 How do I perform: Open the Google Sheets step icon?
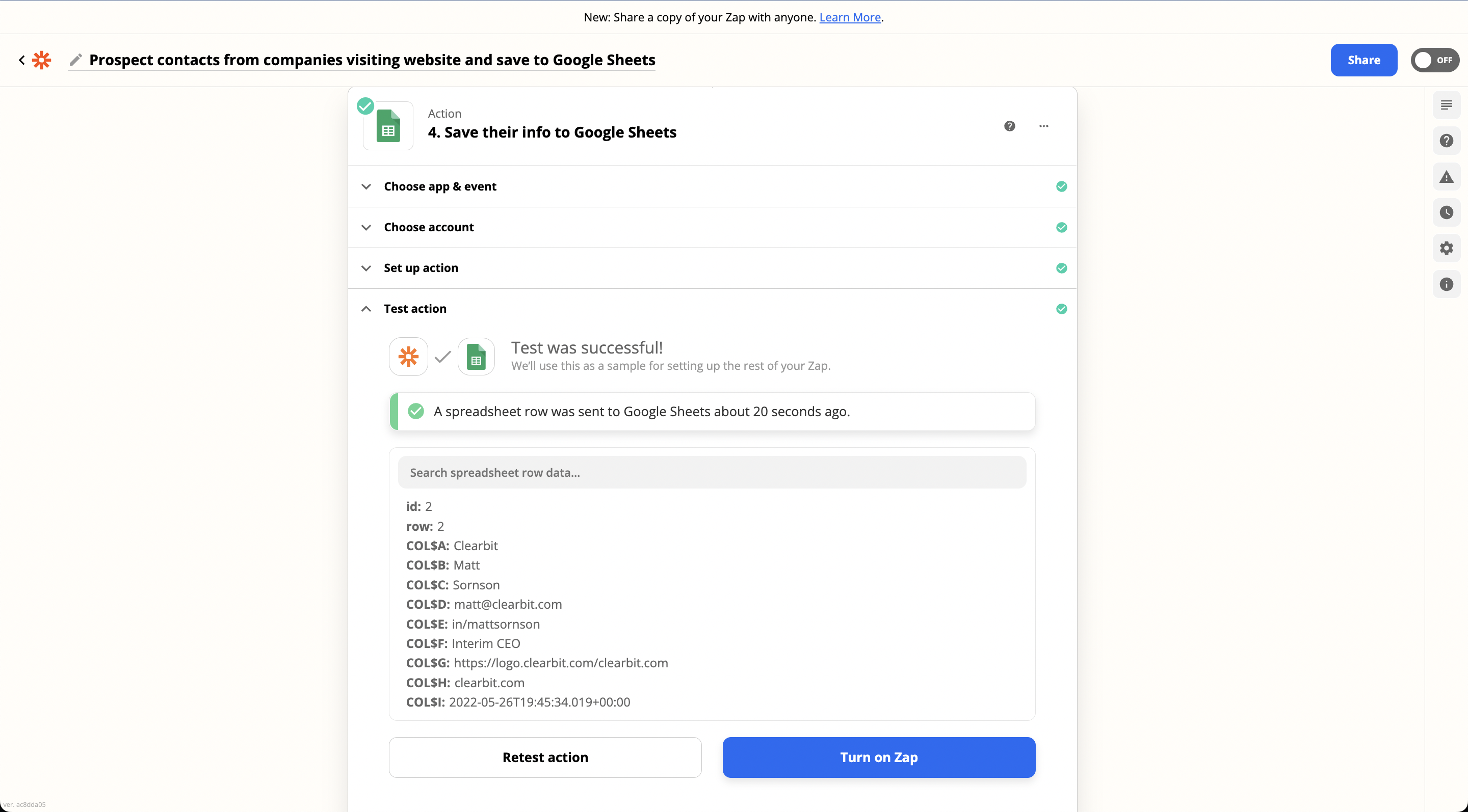click(x=388, y=126)
